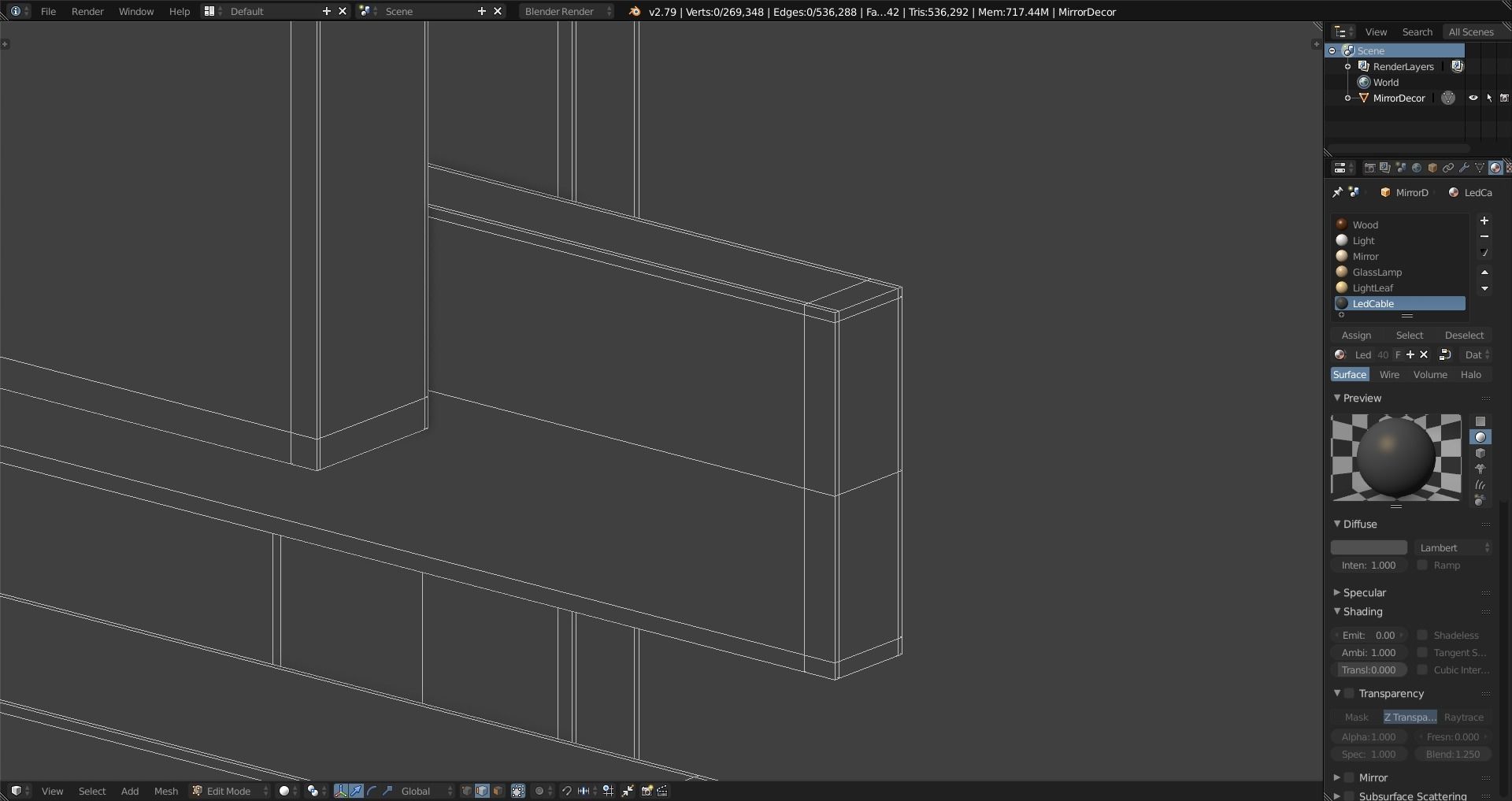This screenshot has width=1512, height=801.
Task: Enable limit selection to visible
Action: [x=518, y=791]
